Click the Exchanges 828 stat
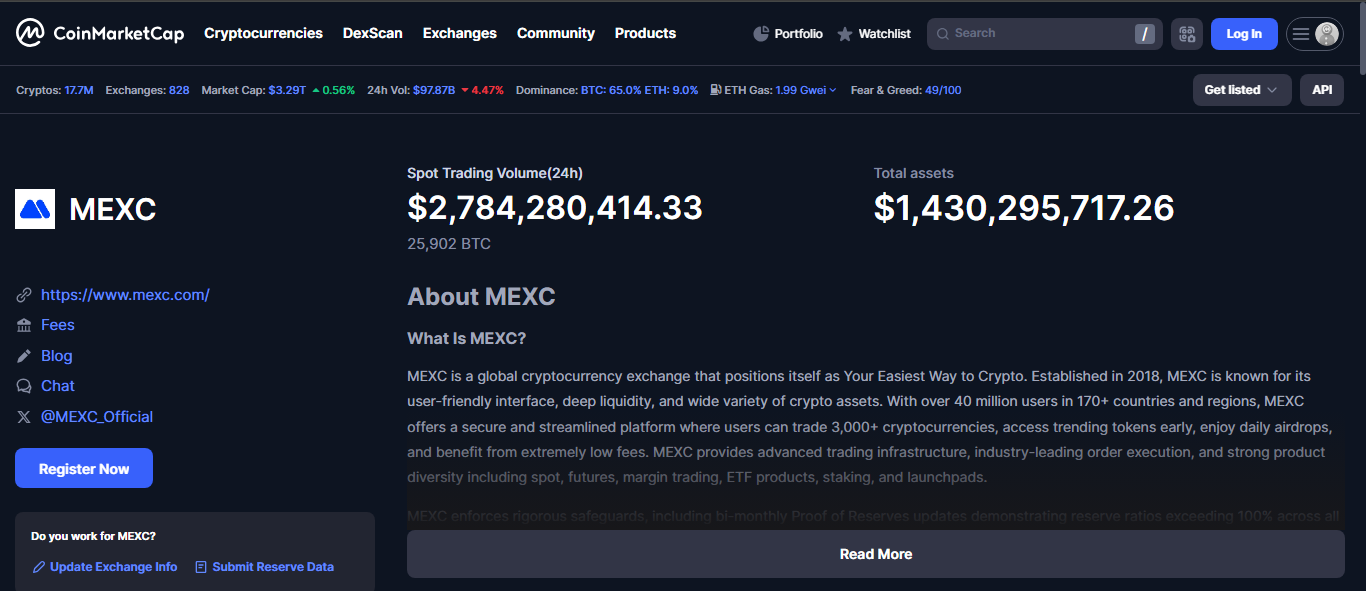The width and height of the screenshot is (1366, 591). tap(147, 90)
